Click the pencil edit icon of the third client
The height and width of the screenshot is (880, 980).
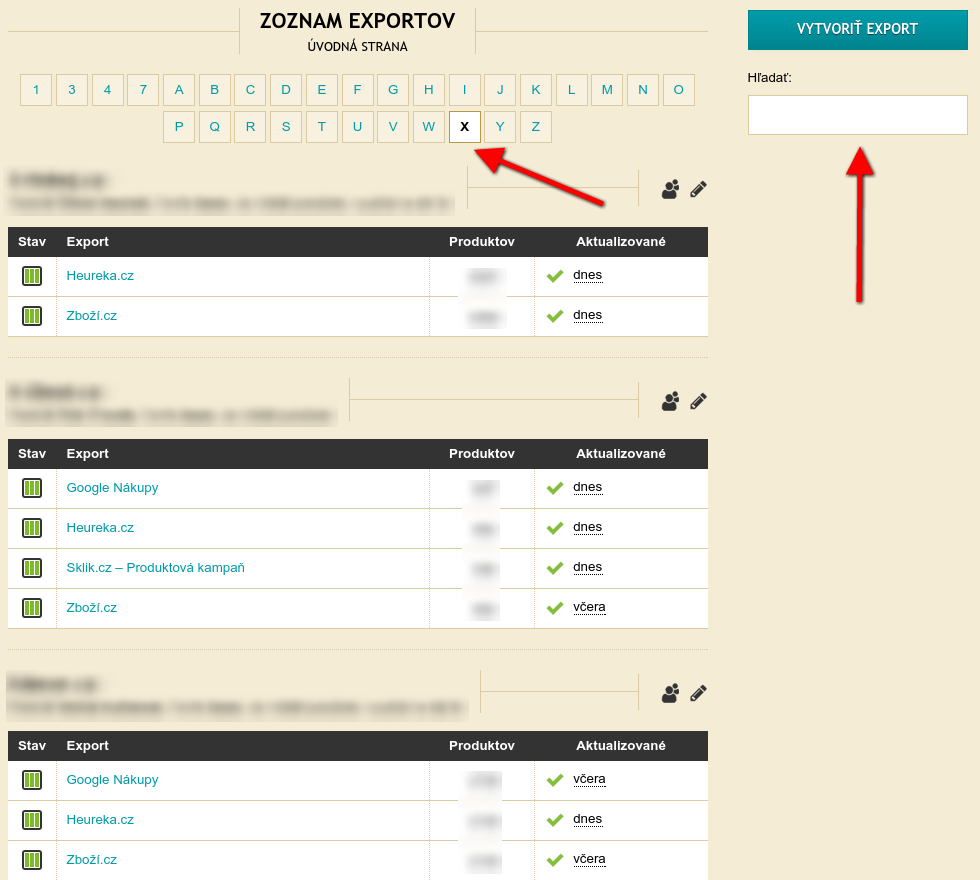pyautogui.click(x=698, y=693)
